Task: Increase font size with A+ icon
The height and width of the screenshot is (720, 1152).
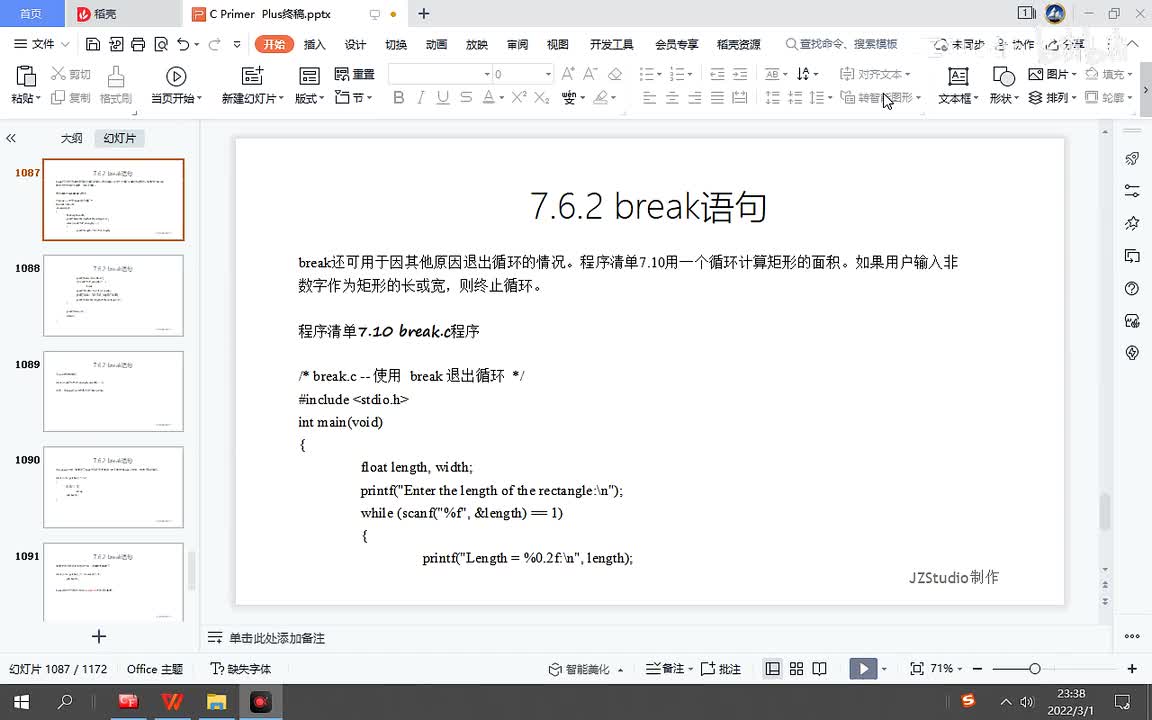Action: (x=568, y=73)
